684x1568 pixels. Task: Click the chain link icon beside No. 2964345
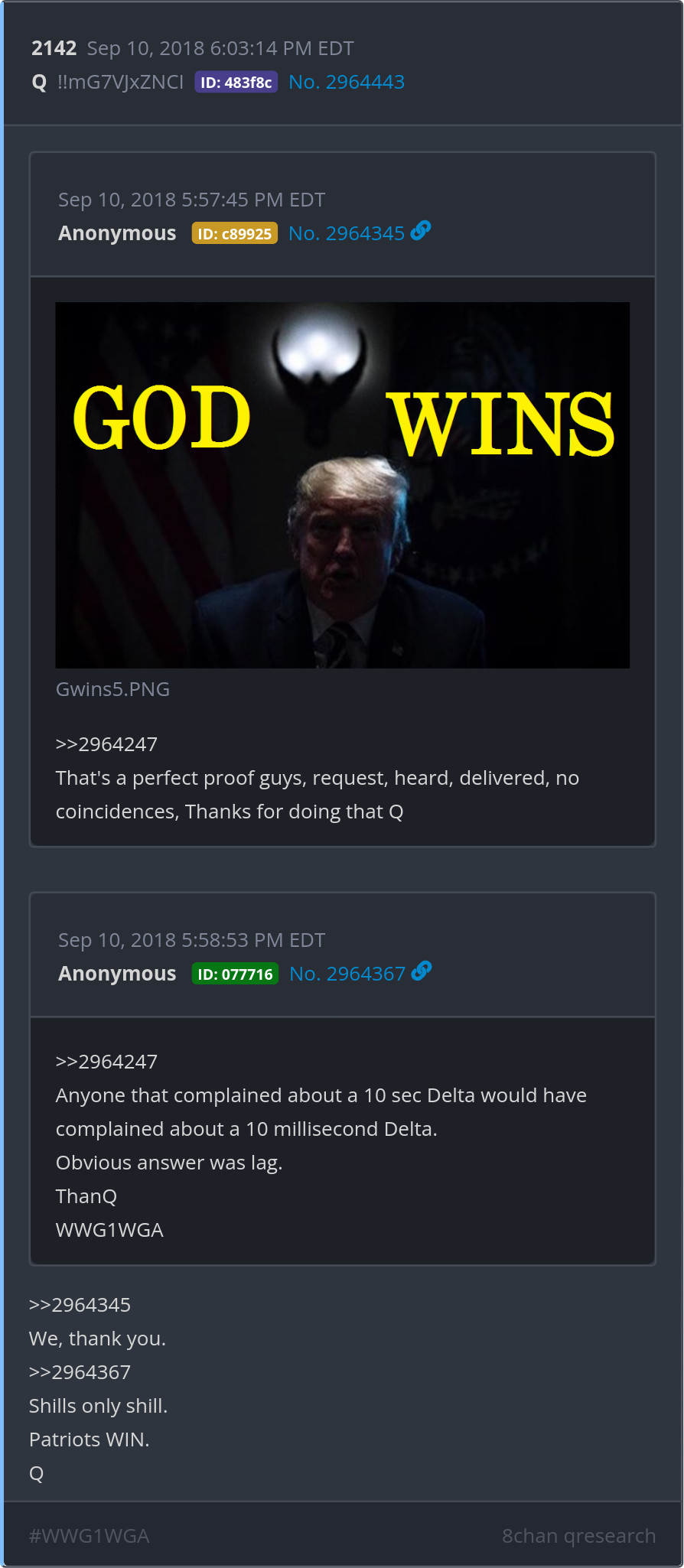click(x=421, y=230)
